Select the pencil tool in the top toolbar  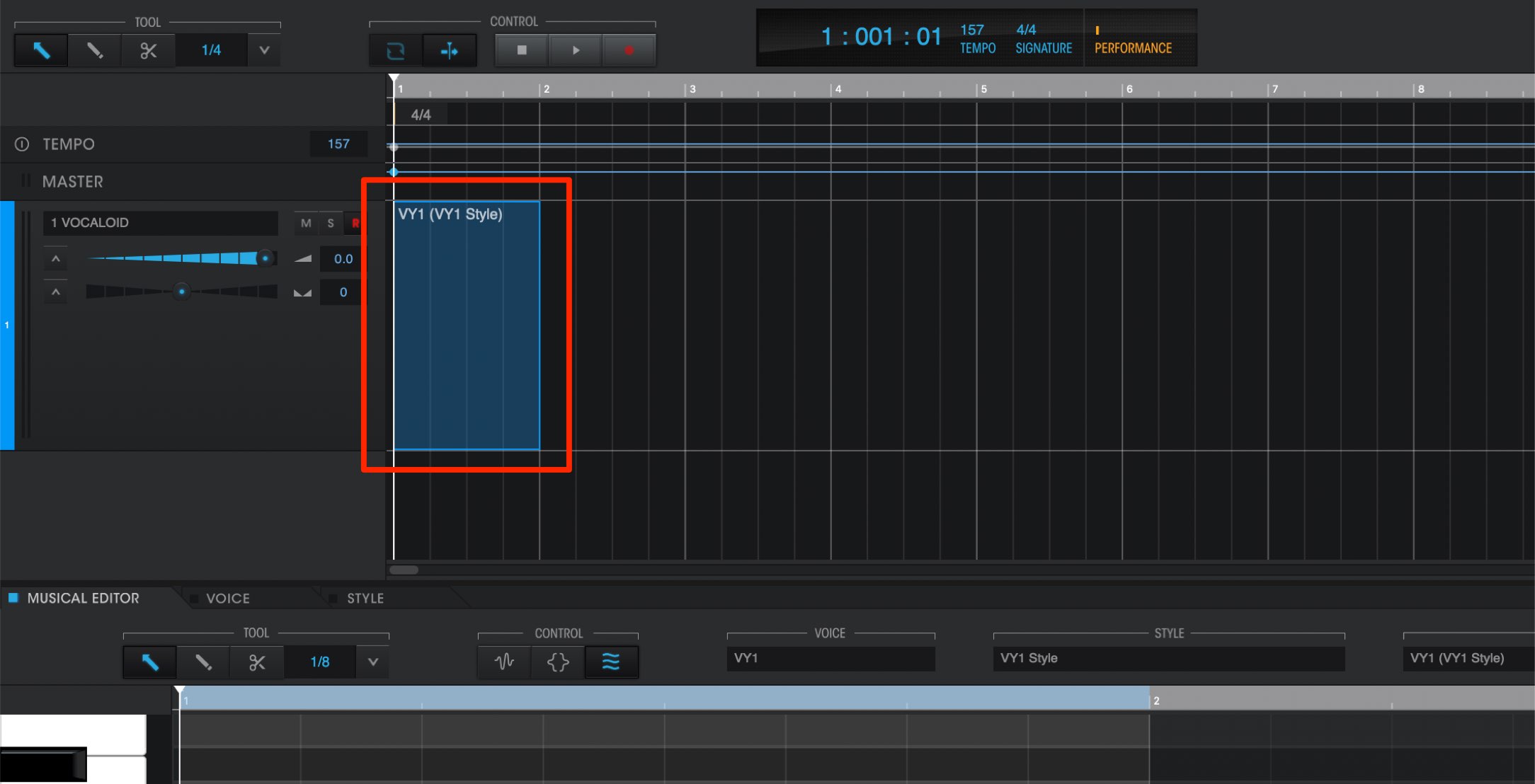(x=94, y=50)
